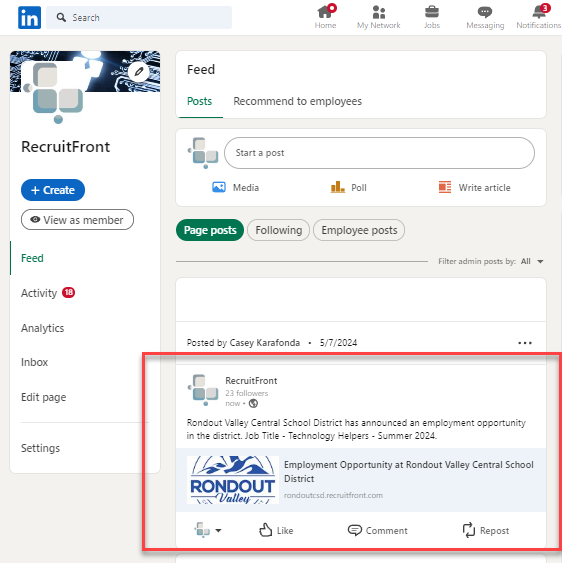
Task: Click the 5/7/2024 post date
Action: click(338, 343)
